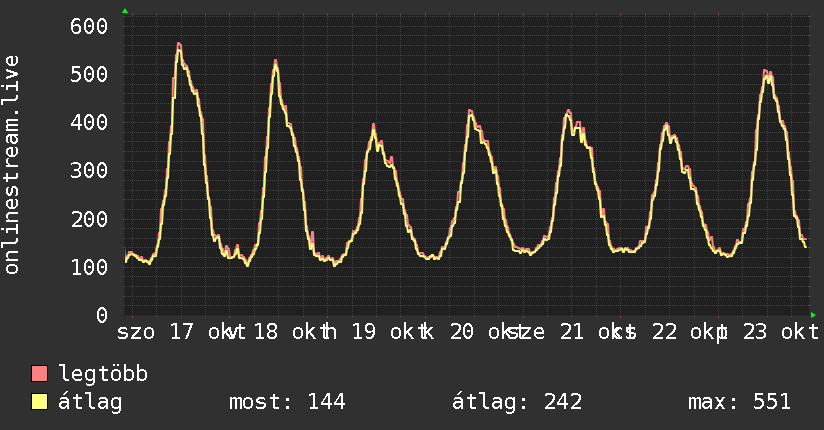Image resolution: width=824 pixels, height=430 pixels.
Task: Click the yellow átlag legend swatch
Action: click(x=39, y=402)
